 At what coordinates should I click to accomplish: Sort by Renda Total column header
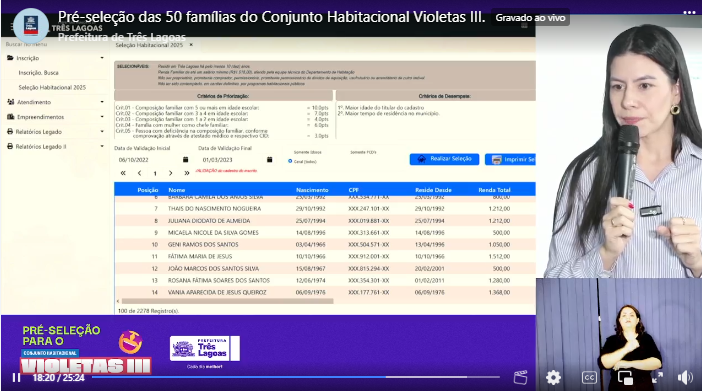pyautogui.click(x=494, y=190)
